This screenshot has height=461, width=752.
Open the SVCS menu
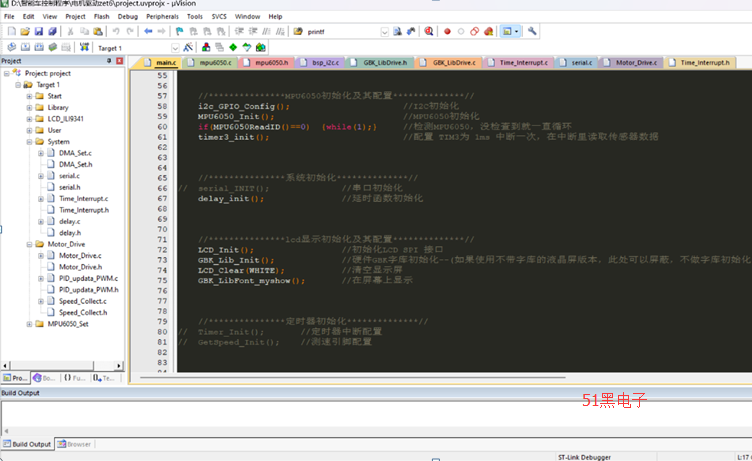(219, 16)
